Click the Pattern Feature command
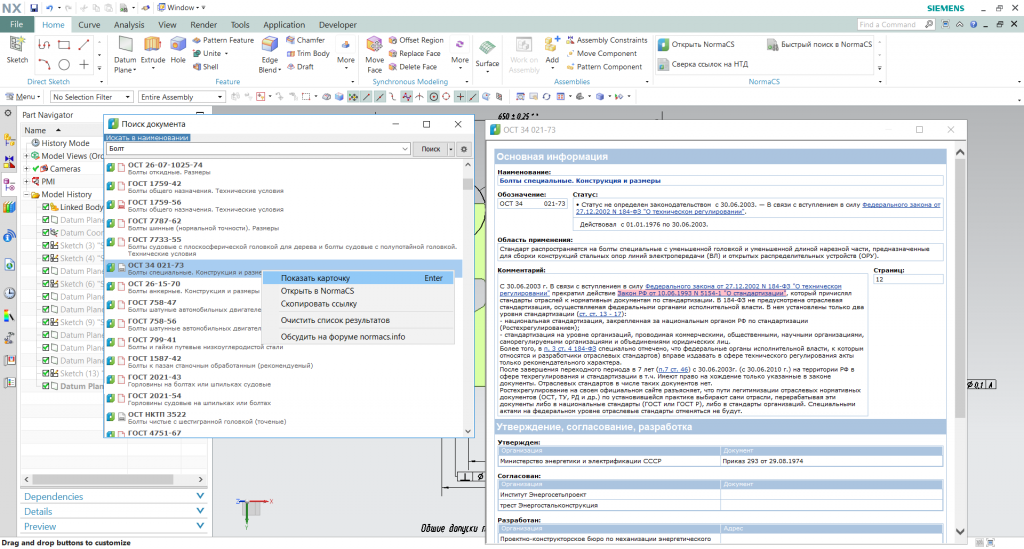The image size is (1024, 549). pos(223,40)
